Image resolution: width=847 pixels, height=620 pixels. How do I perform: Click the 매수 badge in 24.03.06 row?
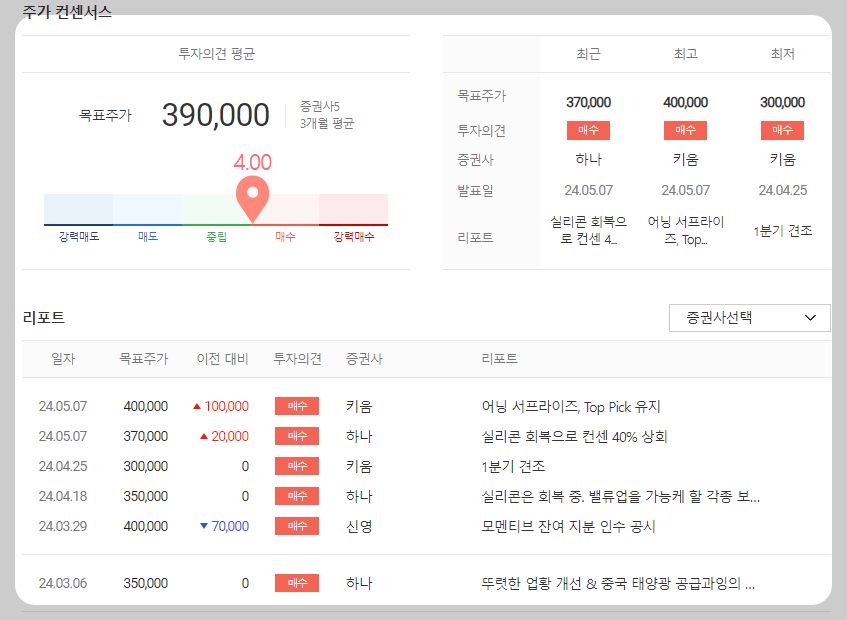pyautogui.click(x=297, y=583)
